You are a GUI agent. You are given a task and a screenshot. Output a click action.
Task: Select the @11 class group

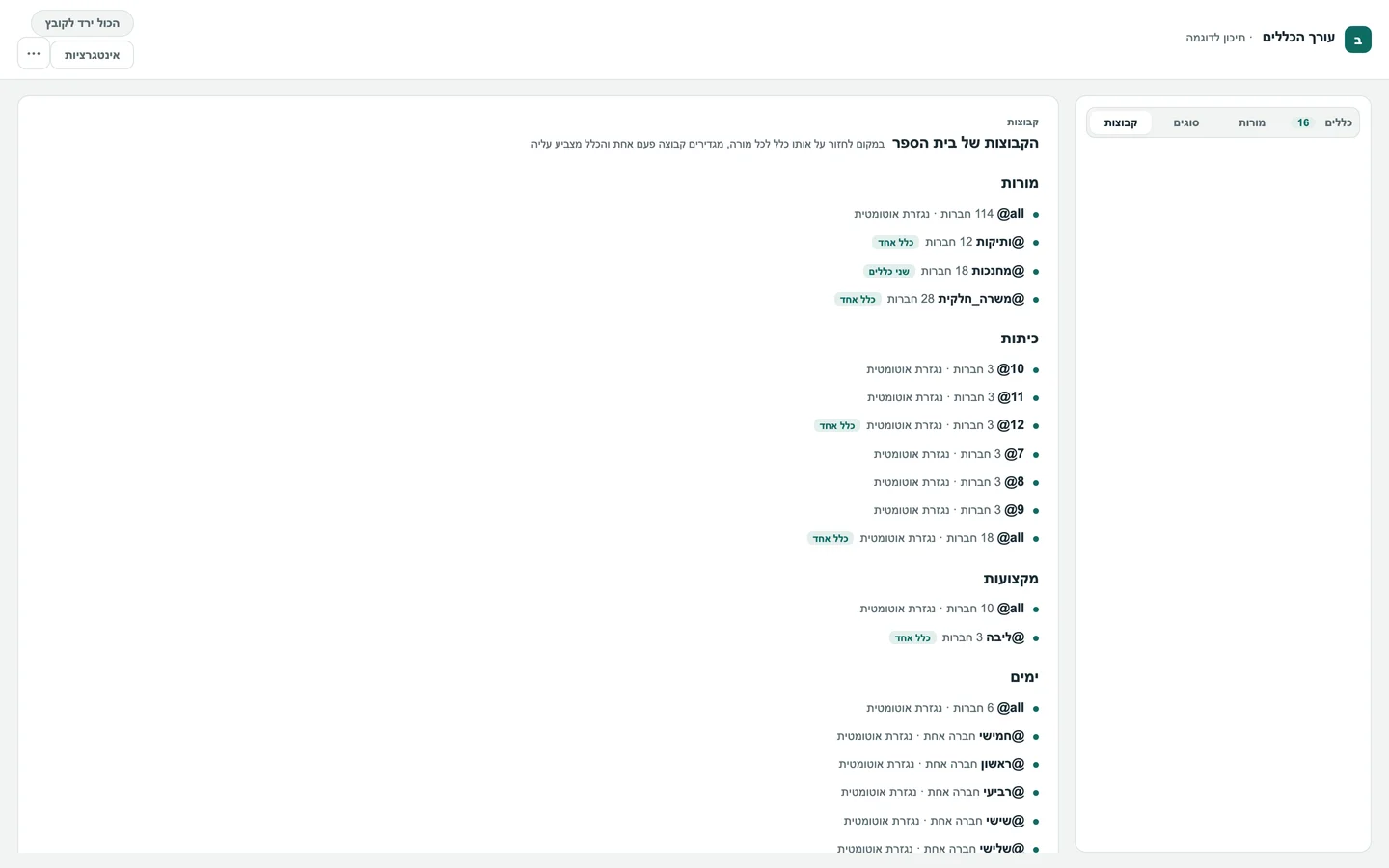point(953,397)
